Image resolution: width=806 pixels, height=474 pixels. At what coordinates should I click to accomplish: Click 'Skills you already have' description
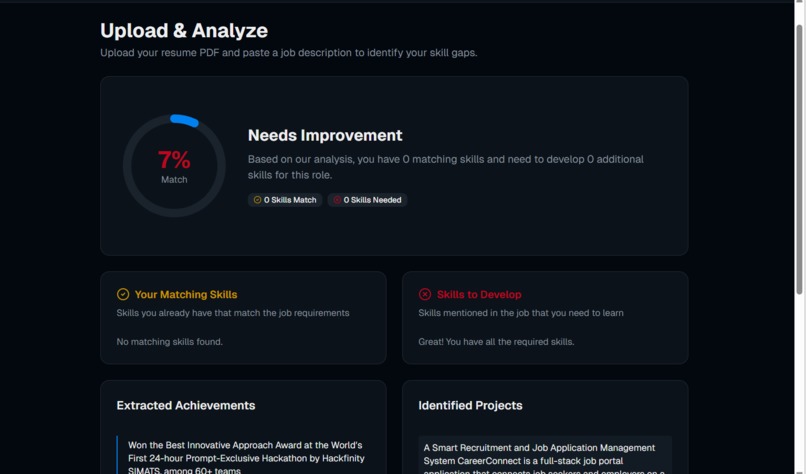[233, 313]
